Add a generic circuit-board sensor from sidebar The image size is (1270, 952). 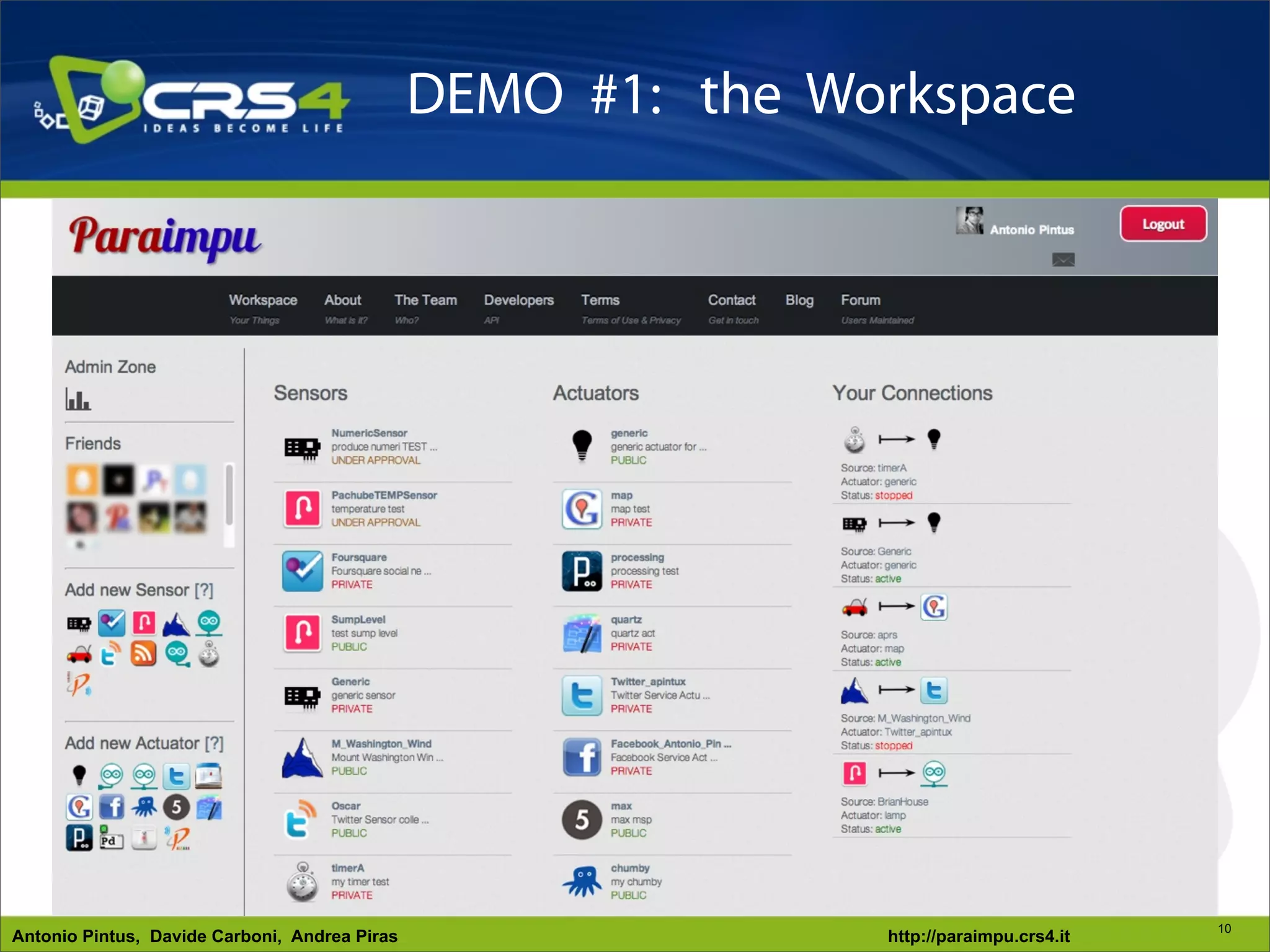(x=79, y=624)
